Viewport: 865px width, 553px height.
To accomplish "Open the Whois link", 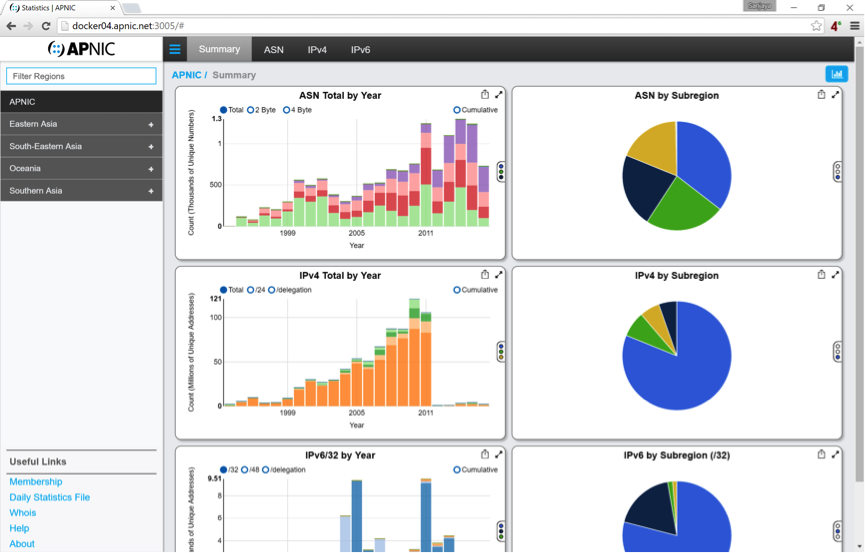I will click(23, 512).
